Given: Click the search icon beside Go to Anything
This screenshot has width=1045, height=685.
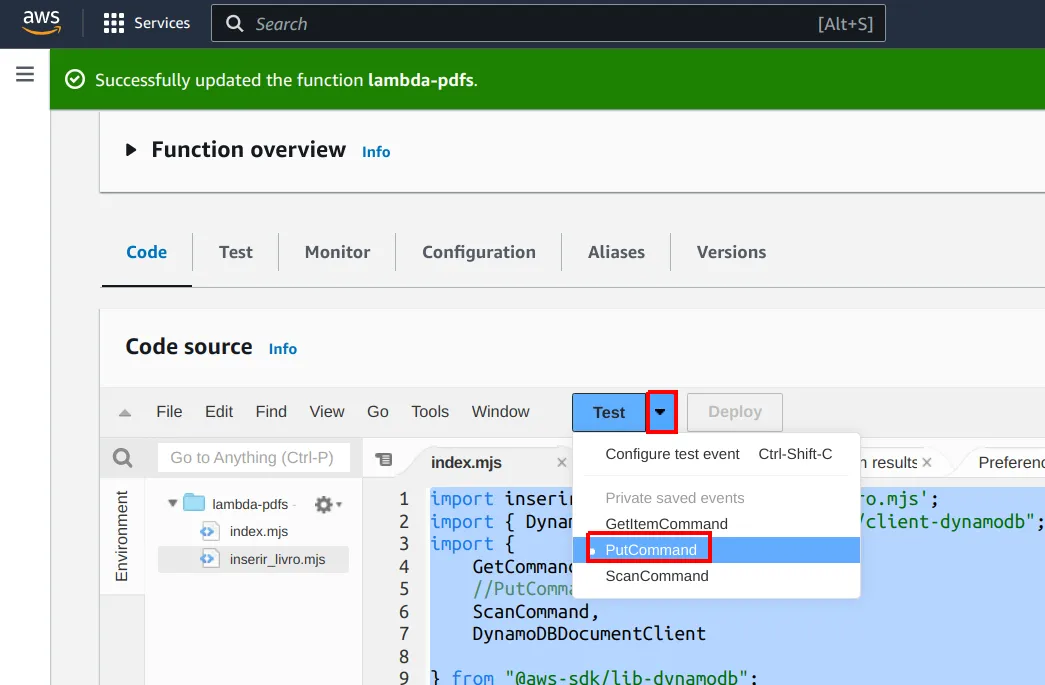Looking at the screenshot, I should tap(123, 458).
